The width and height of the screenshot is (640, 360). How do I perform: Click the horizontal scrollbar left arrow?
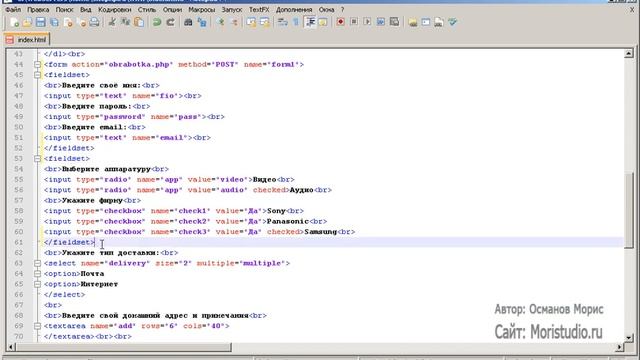(x=11, y=347)
